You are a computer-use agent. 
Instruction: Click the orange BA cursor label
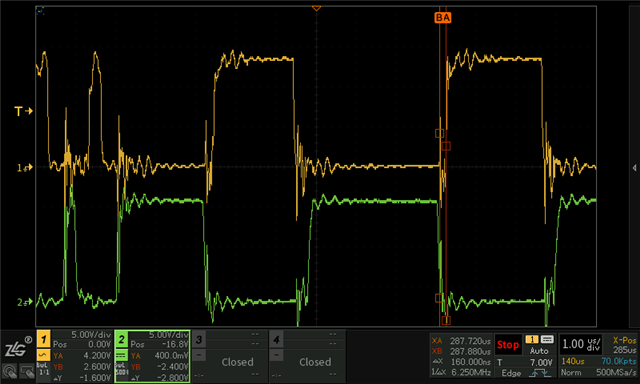[443, 18]
